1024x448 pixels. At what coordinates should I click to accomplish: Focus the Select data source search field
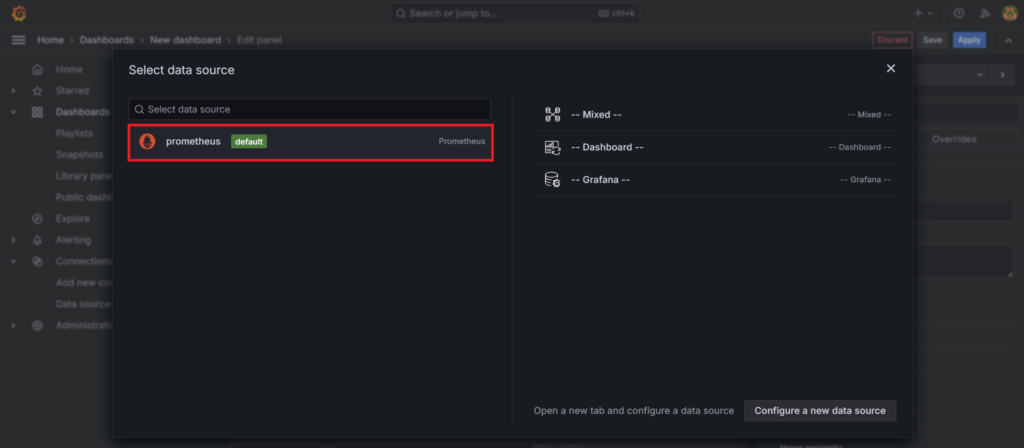tap(309, 109)
